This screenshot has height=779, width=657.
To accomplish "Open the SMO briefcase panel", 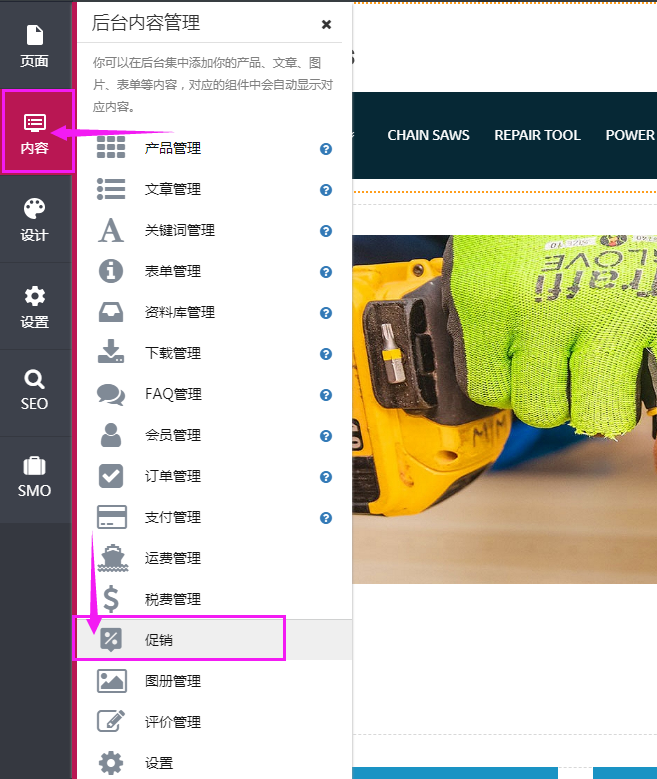I will click(x=35, y=477).
